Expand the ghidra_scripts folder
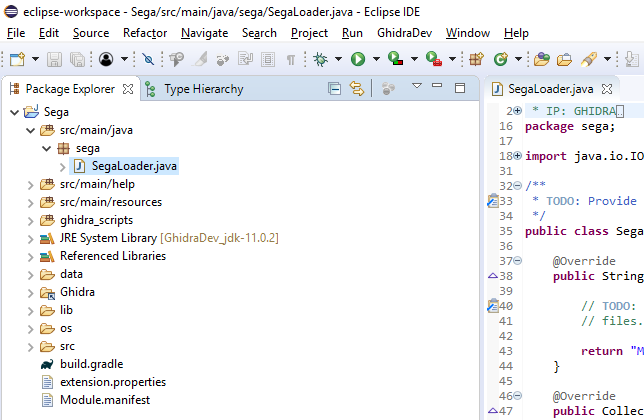Image resolution: width=644 pixels, height=420 pixels. pyautogui.click(x=30, y=221)
